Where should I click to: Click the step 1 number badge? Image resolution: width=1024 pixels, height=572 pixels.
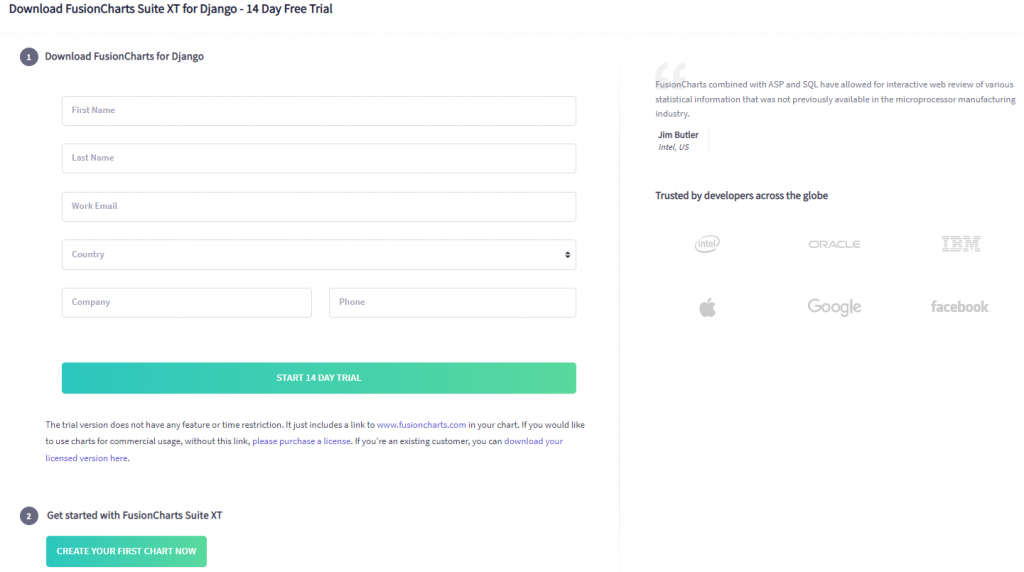(x=28, y=57)
